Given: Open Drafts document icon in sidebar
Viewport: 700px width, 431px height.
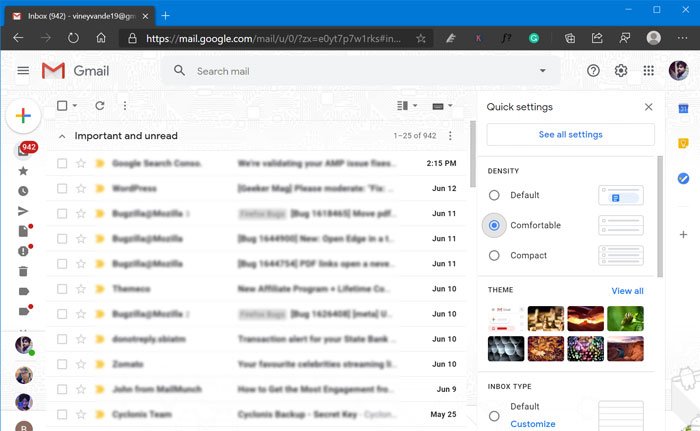Looking at the screenshot, I should [24, 231].
